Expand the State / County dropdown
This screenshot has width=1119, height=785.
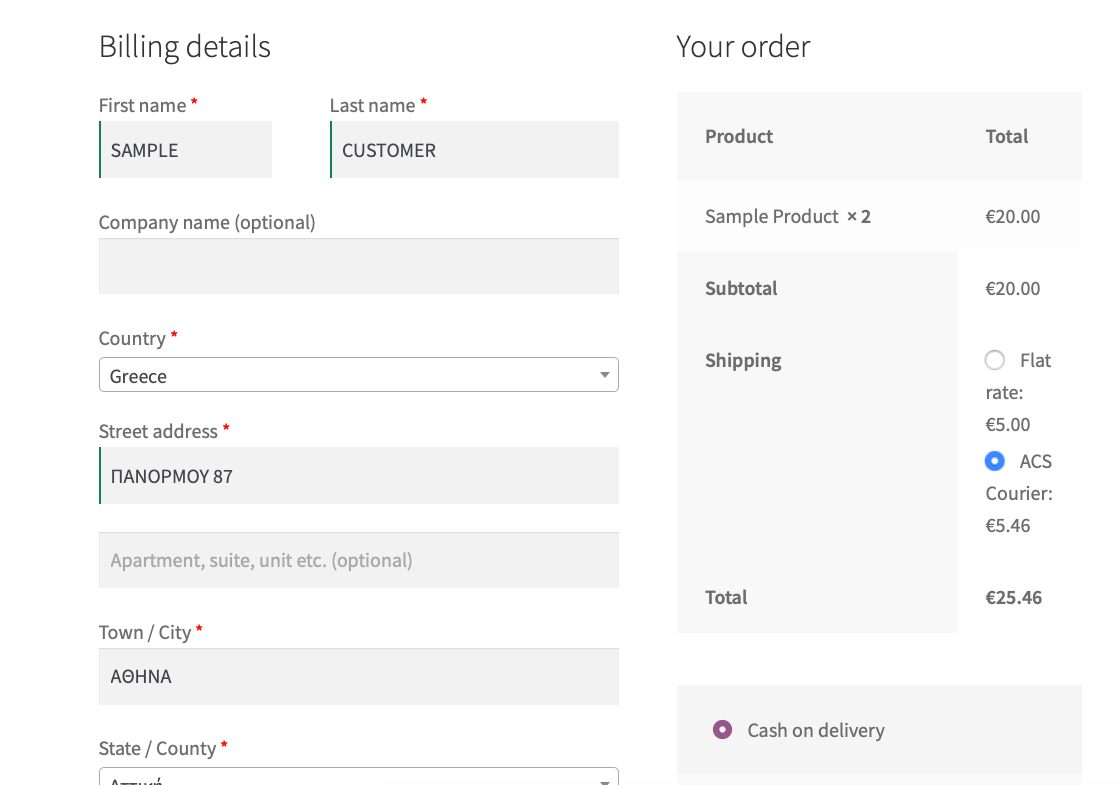click(358, 778)
